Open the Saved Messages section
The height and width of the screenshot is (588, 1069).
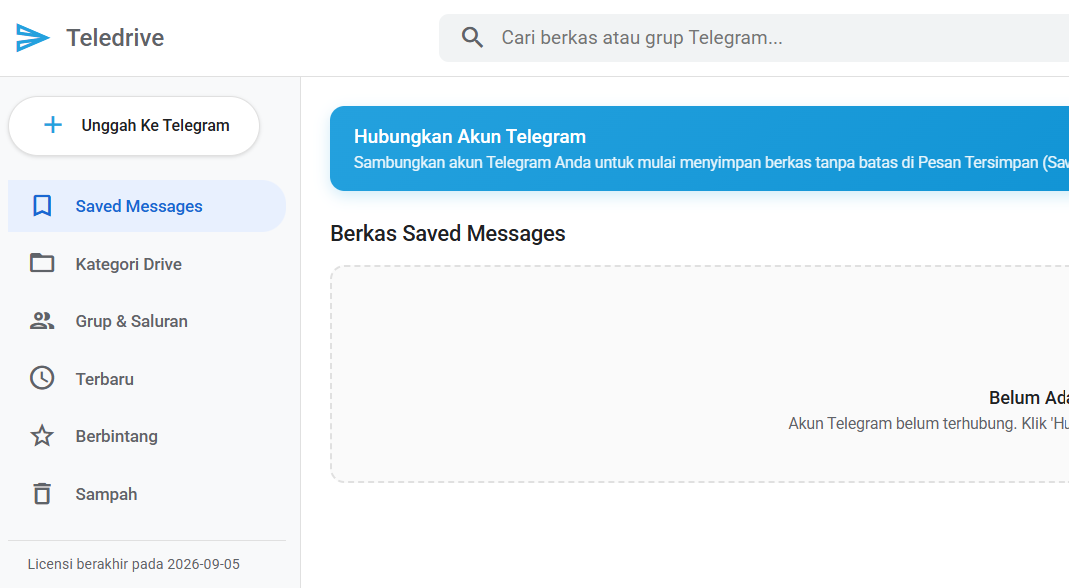tap(147, 206)
